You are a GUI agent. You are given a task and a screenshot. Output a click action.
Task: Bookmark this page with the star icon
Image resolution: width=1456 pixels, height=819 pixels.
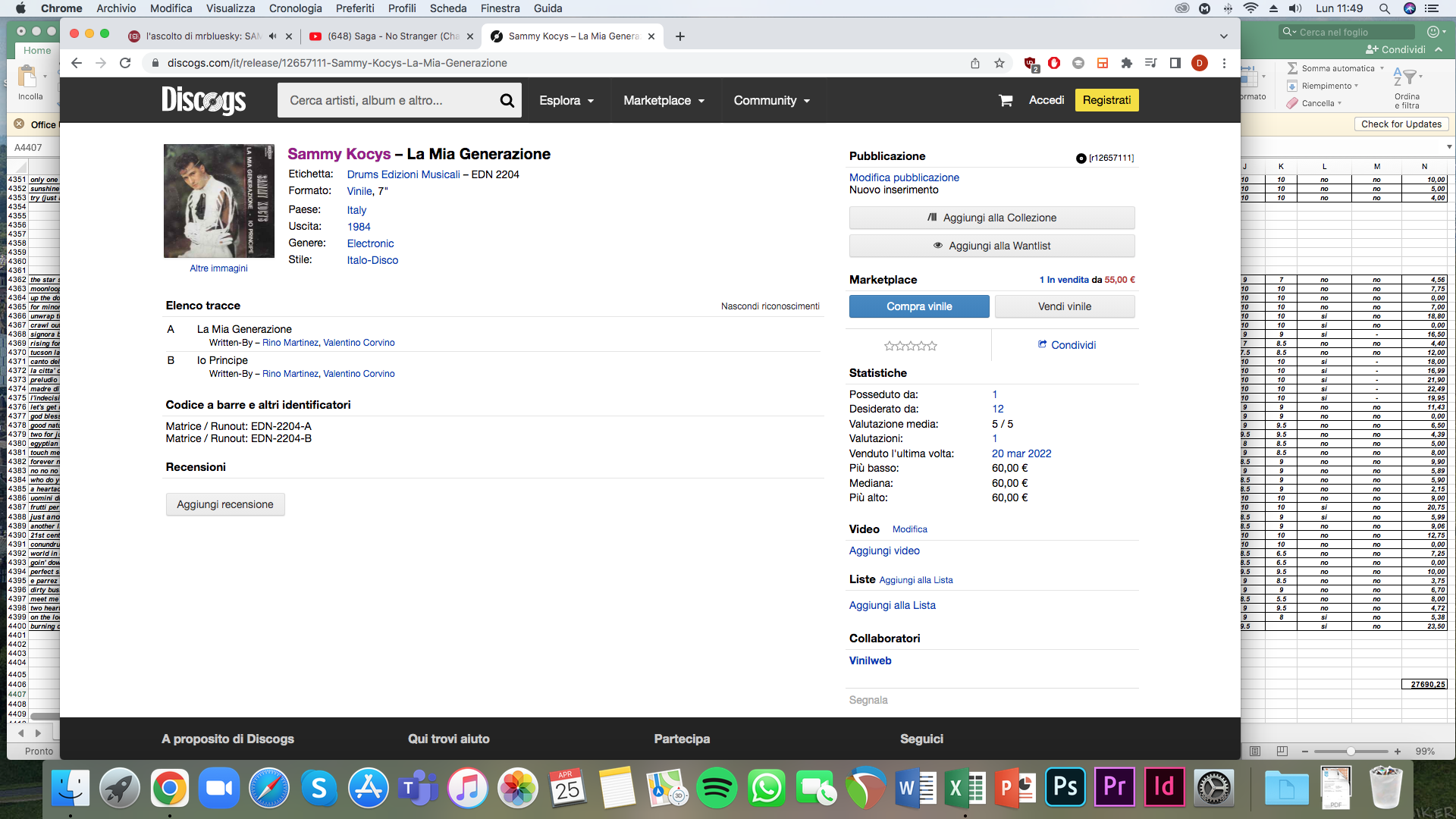999,63
